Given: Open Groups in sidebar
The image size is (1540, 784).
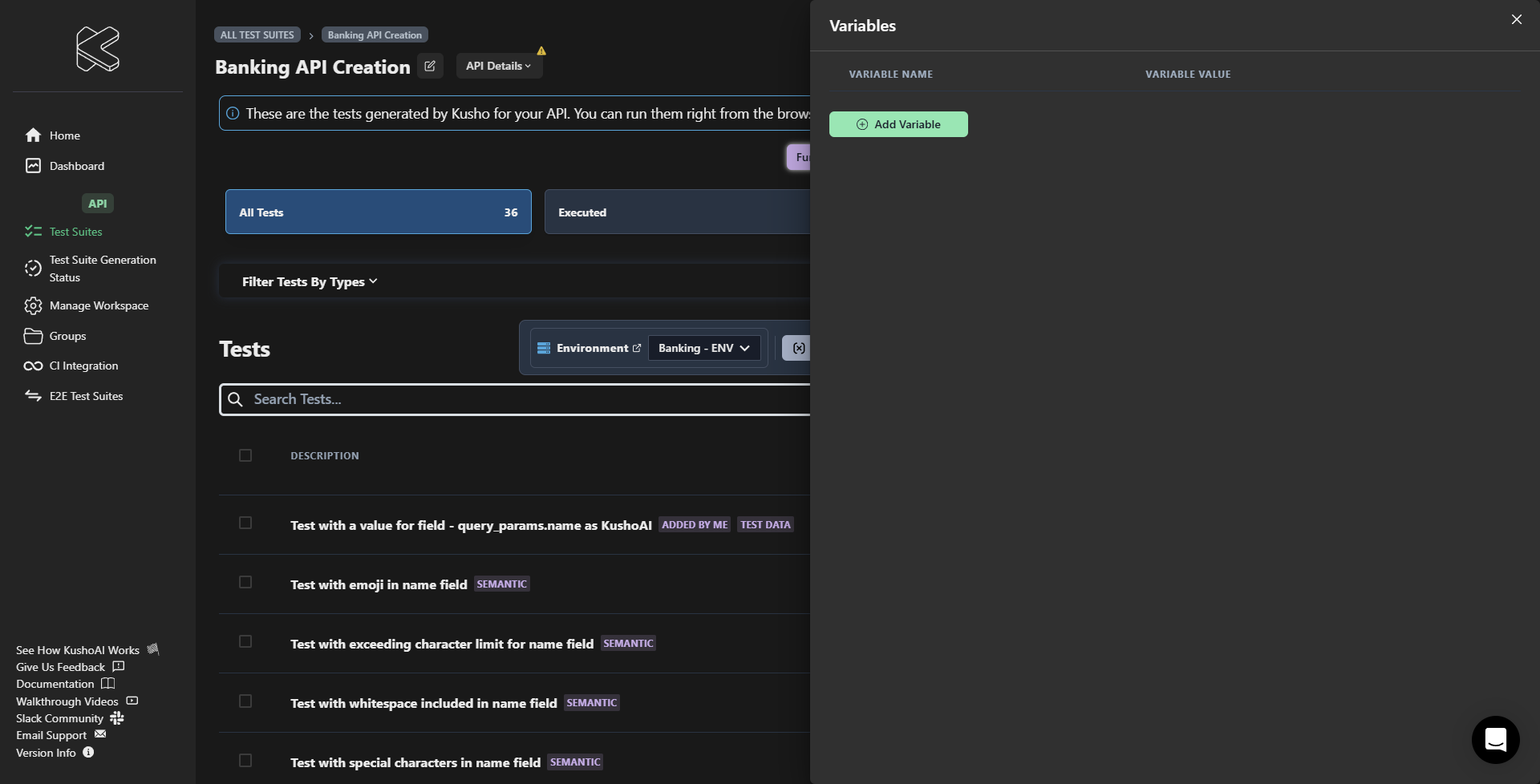Looking at the screenshot, I should (67, 336).
